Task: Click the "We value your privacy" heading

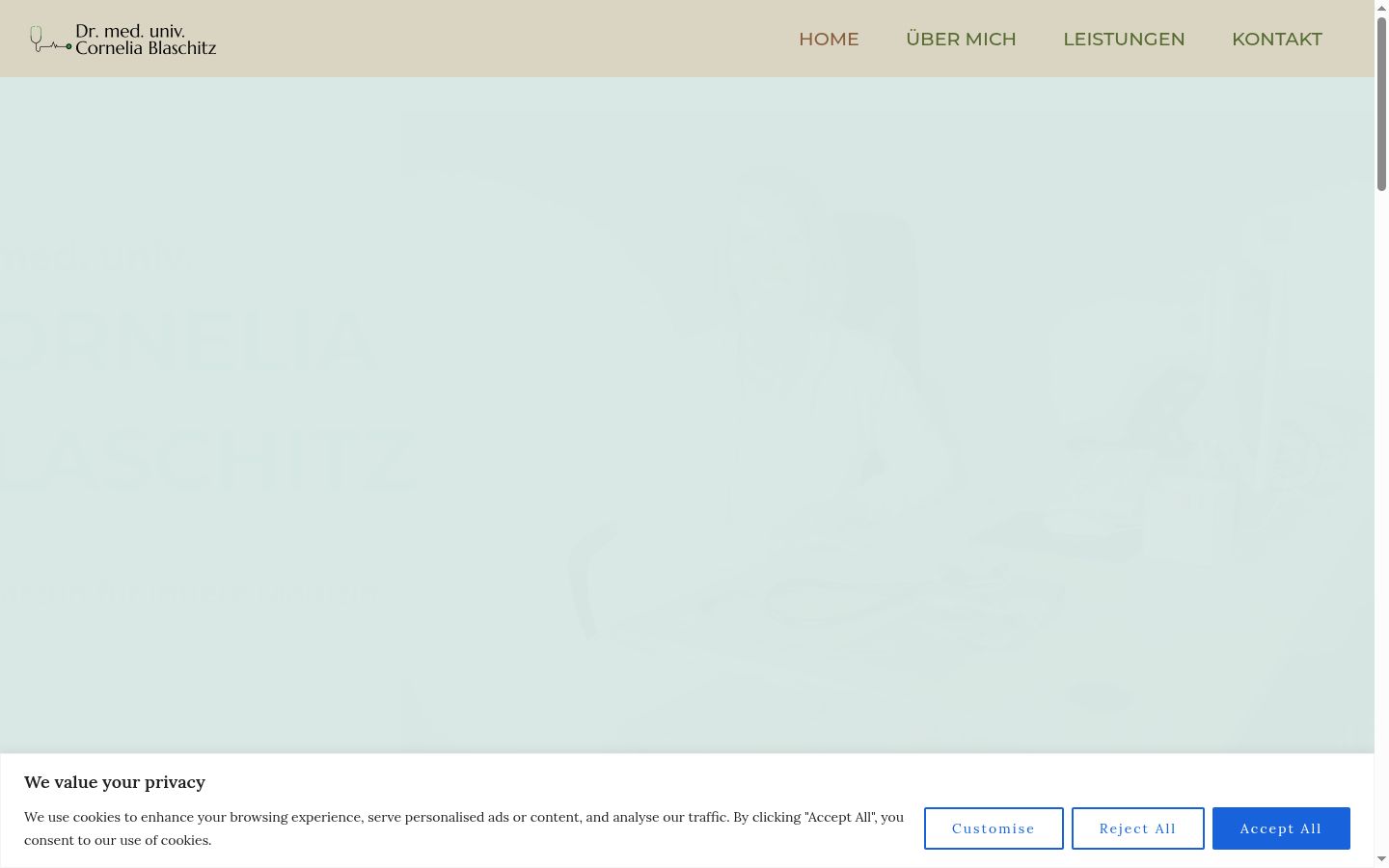Action: pyautogui.click(x=115, y=782)
